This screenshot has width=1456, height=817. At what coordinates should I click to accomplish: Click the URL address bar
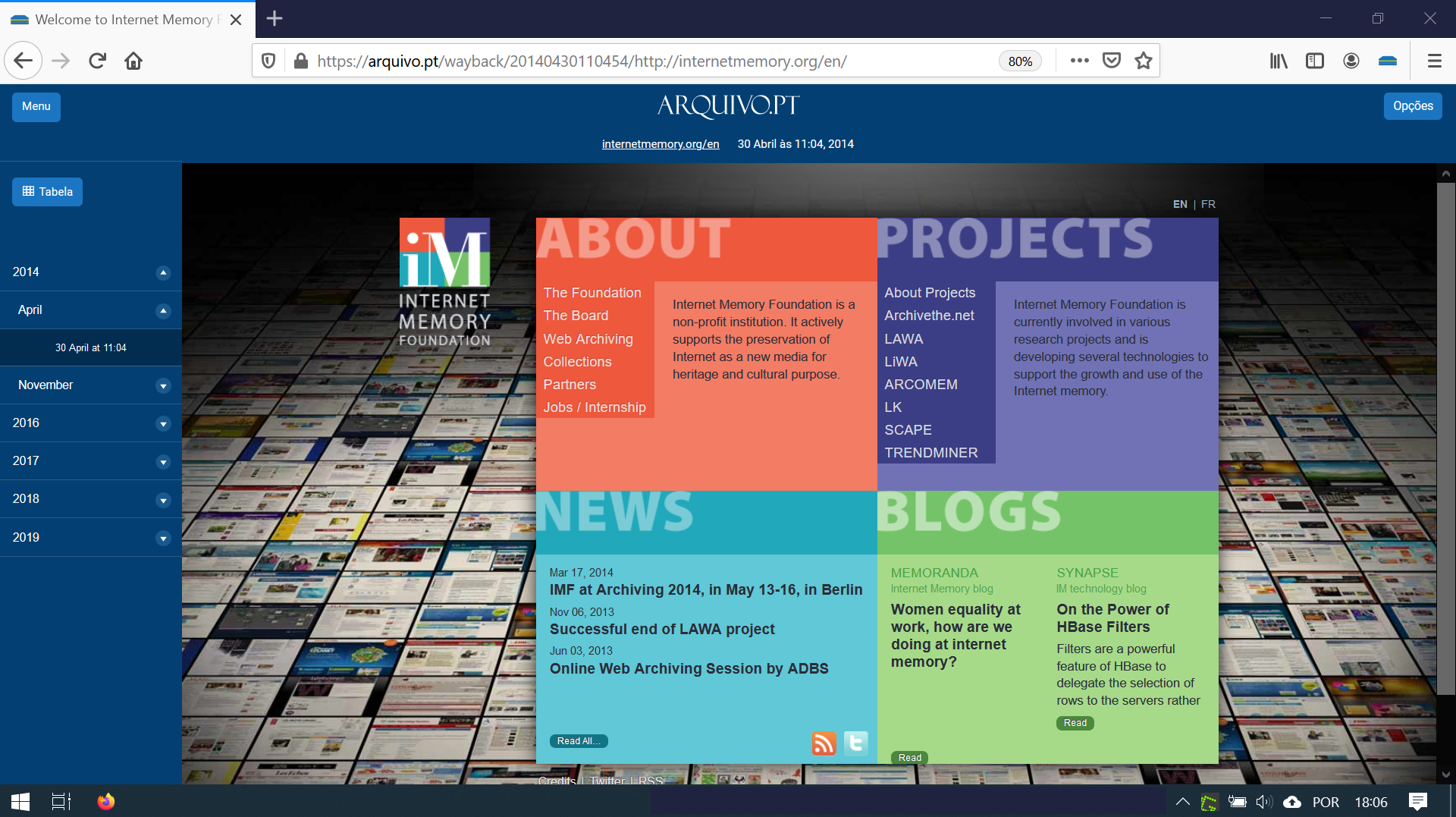click(x=652, y=61)
